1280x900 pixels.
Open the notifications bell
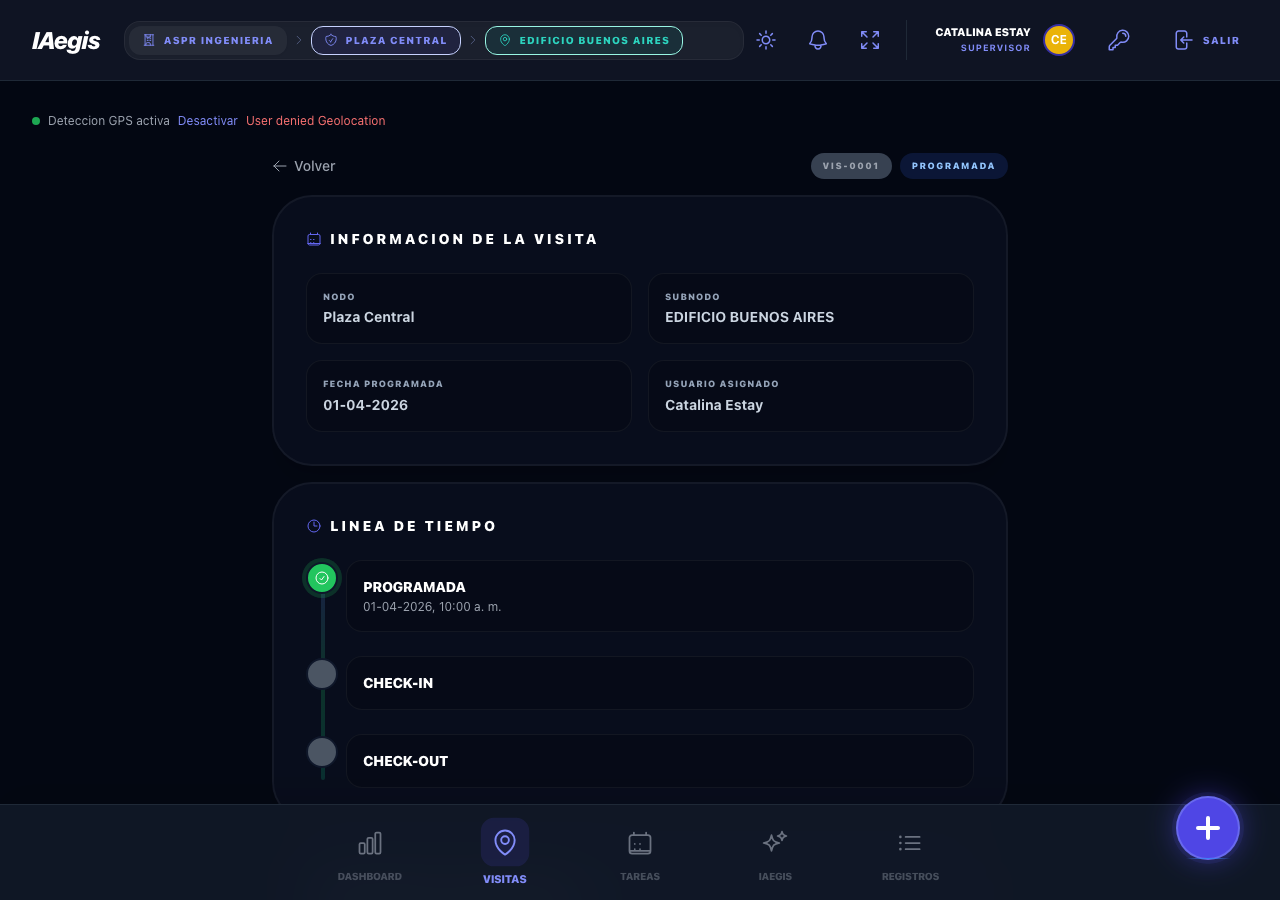pos(818,40)
